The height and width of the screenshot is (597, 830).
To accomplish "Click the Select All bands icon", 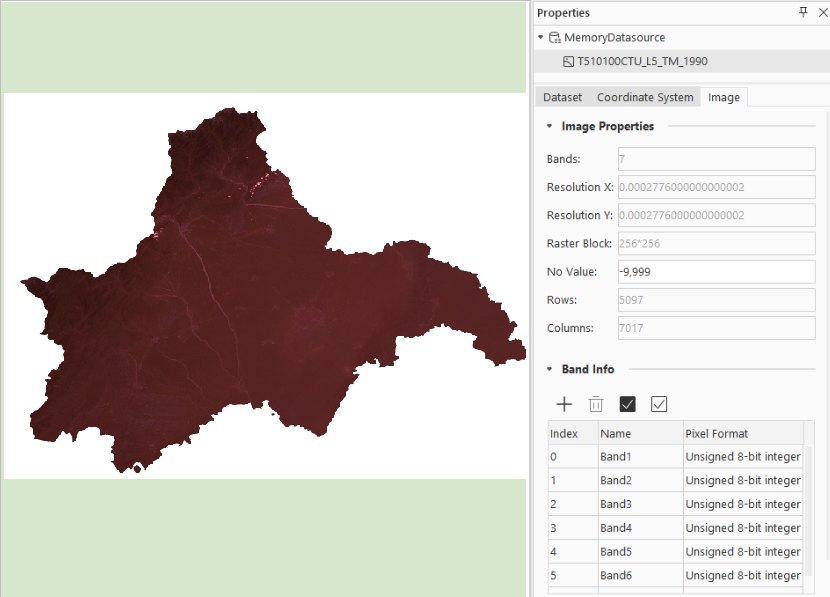I will [x=628, y=404].
